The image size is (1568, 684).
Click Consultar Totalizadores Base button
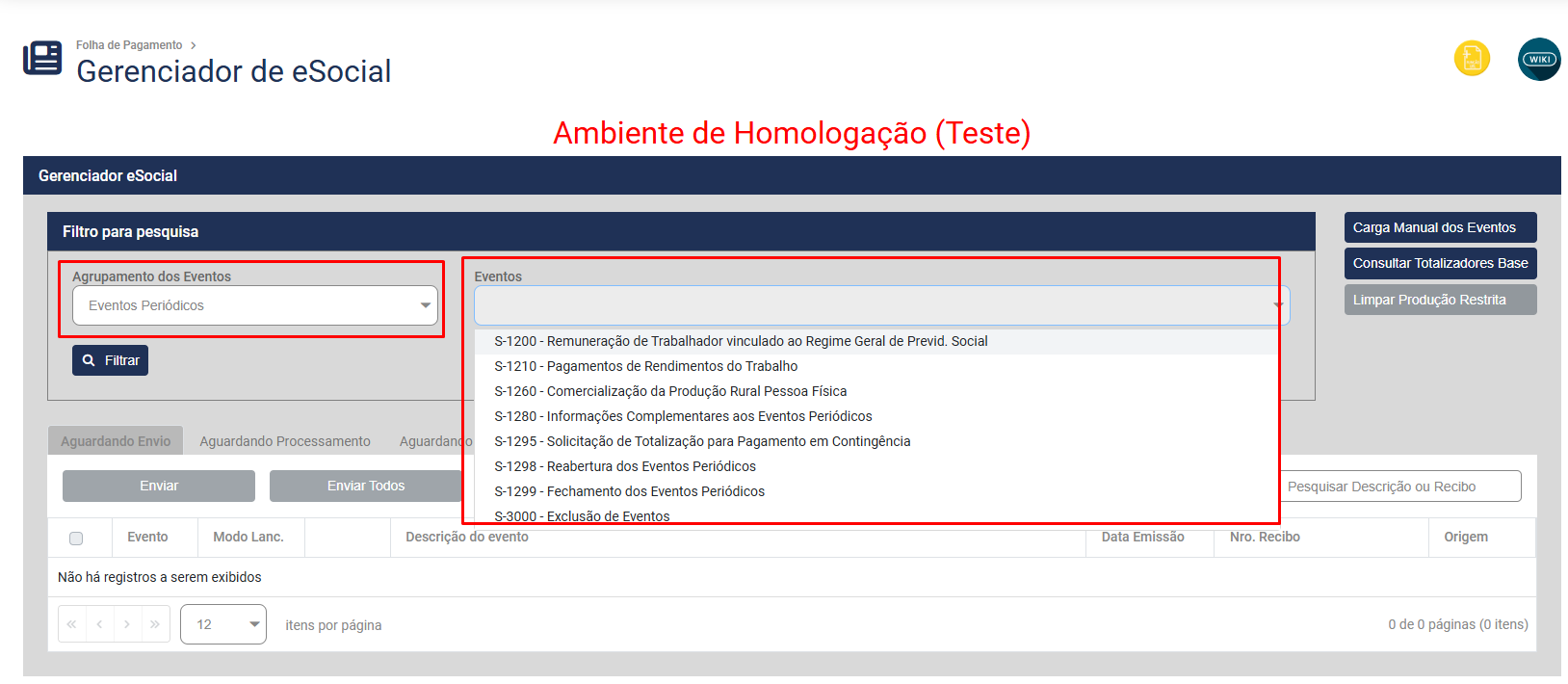point(1440,263)
